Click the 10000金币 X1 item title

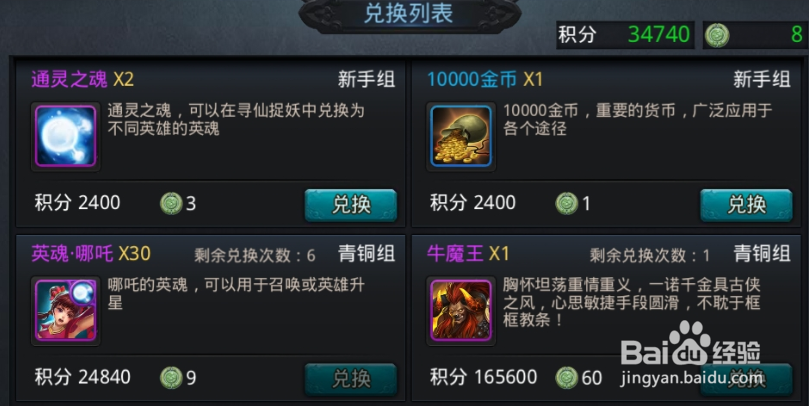point(485,79)
